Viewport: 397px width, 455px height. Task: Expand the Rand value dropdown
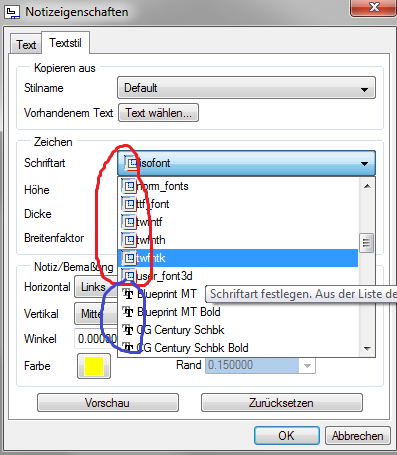[307, 365]
